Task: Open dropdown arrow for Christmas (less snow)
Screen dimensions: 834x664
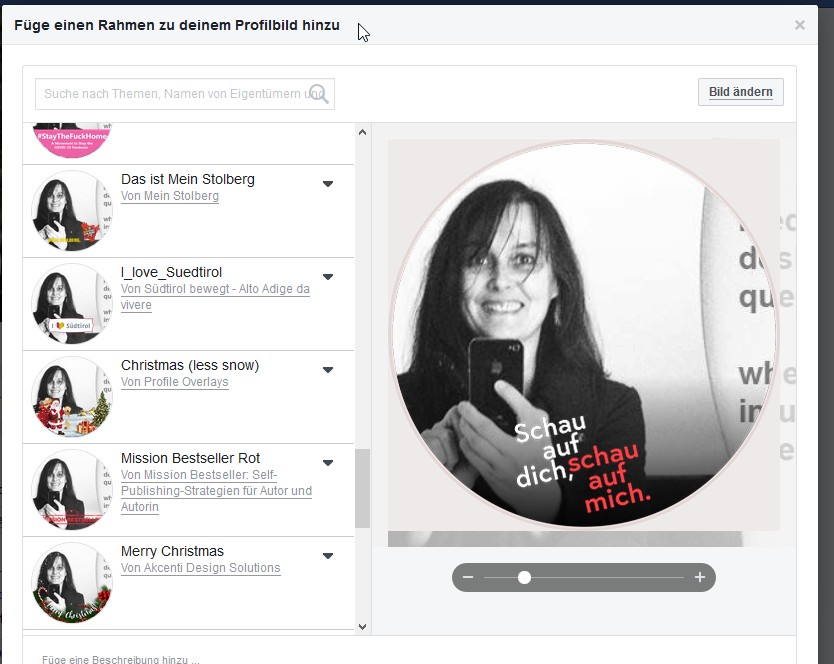Action: pyautogui.click(x=328, y=370)
